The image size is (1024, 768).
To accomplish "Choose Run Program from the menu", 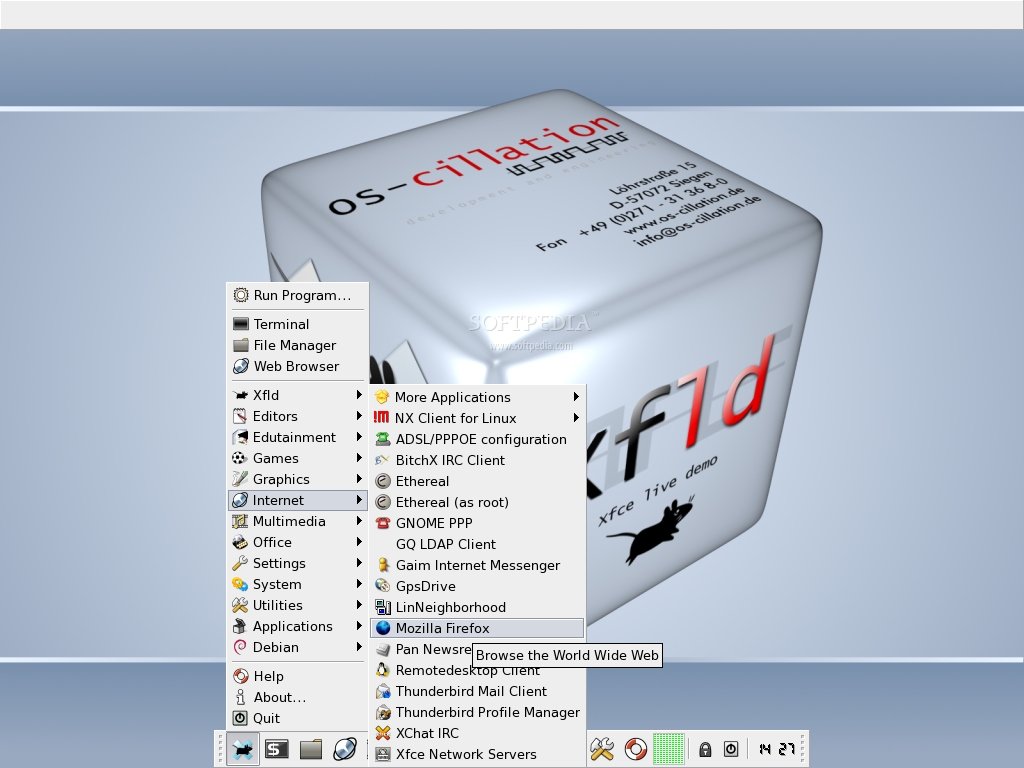I will click(298, 295).
